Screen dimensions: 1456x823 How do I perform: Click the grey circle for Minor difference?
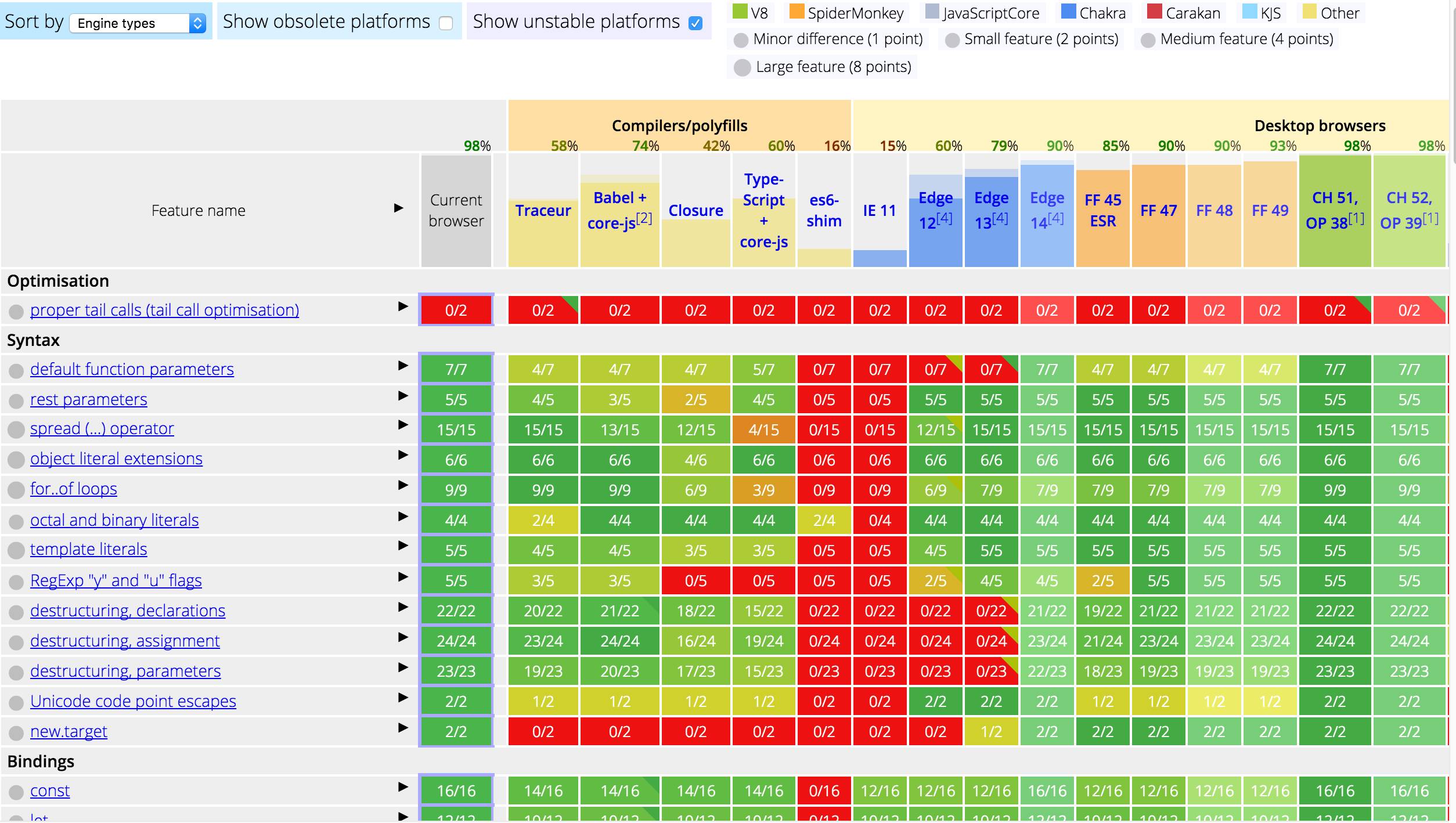(741, 40)
